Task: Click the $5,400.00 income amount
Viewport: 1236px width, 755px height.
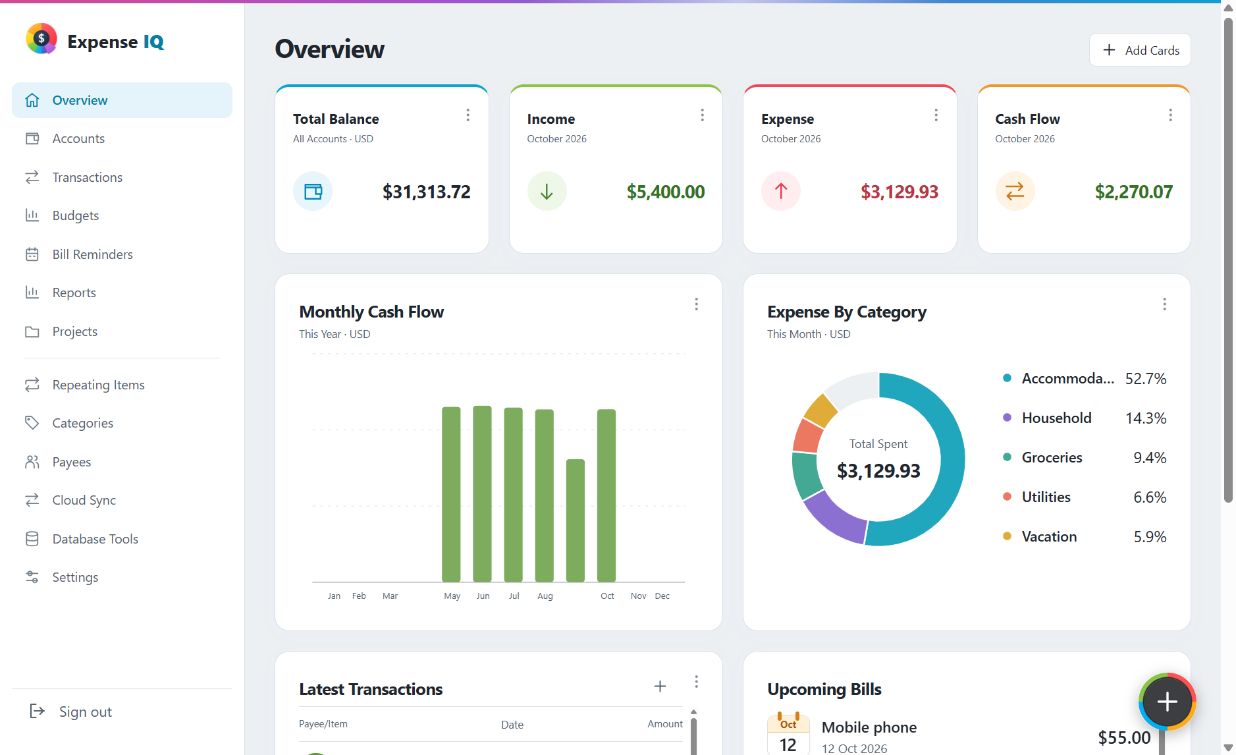Action: click(666, 191)
